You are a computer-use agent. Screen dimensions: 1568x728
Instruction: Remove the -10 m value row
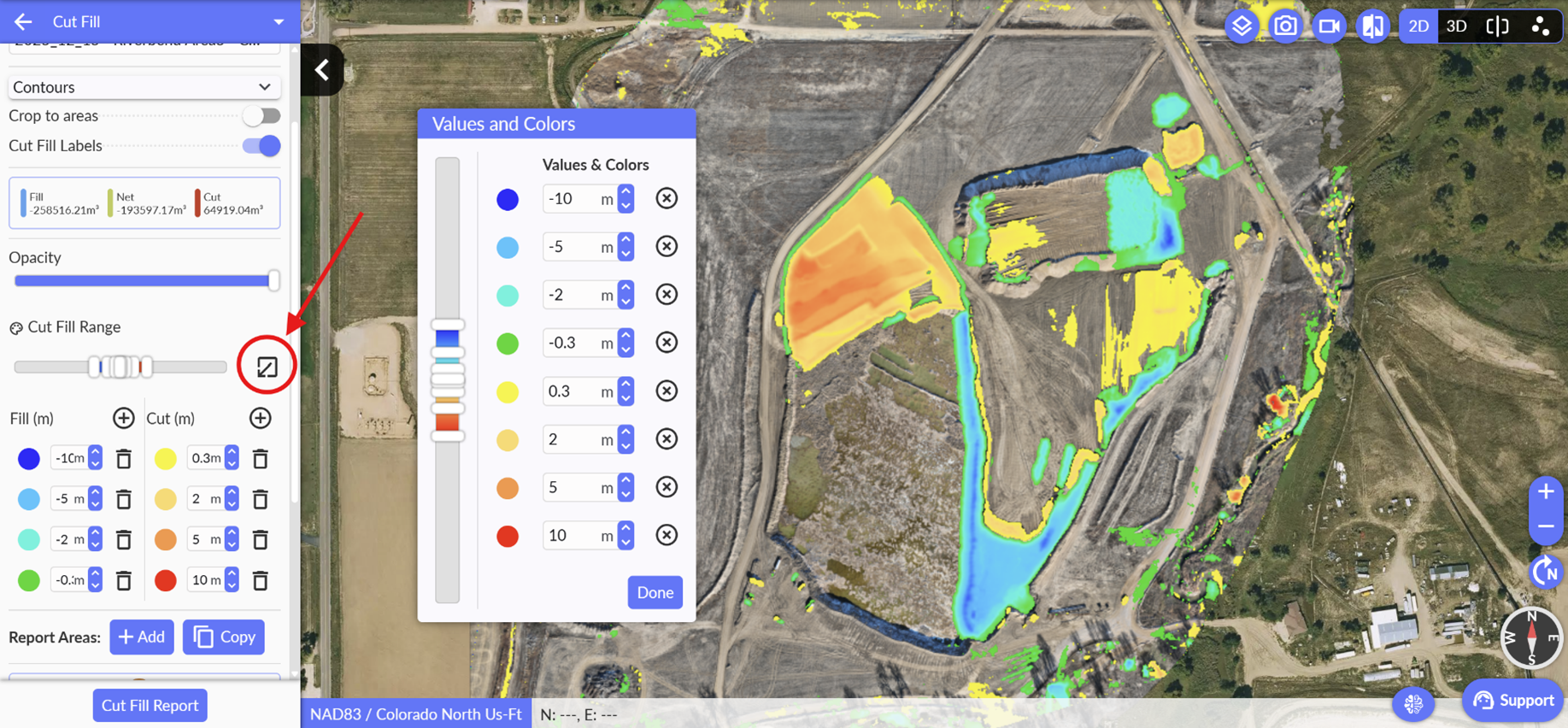667,198
